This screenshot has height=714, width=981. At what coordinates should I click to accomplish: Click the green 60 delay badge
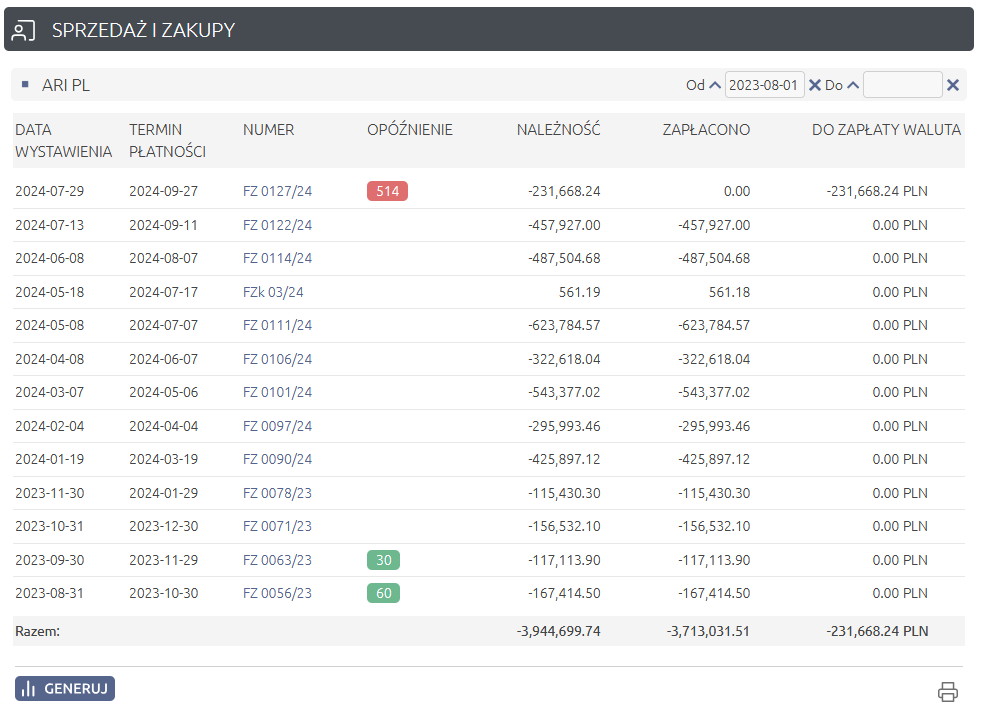click(383, 593)
